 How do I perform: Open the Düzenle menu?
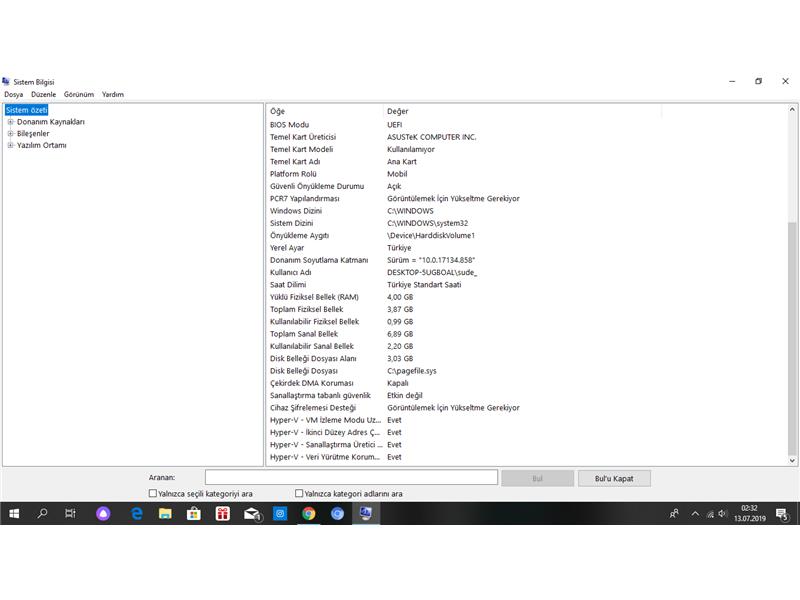(x=43, y=94)
